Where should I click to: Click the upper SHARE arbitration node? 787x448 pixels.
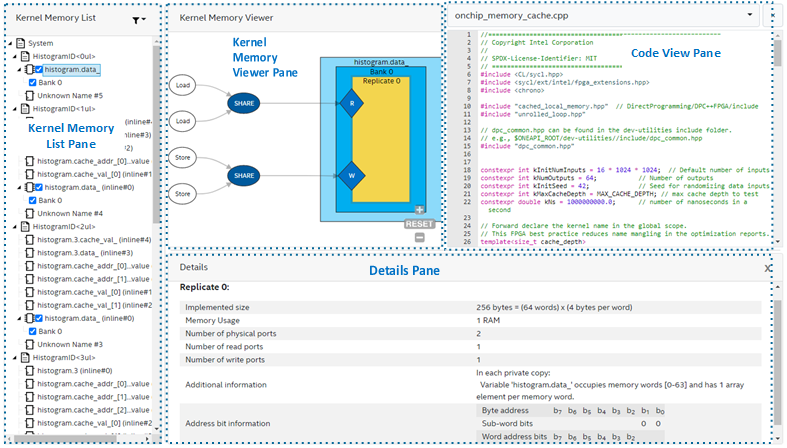244,103
